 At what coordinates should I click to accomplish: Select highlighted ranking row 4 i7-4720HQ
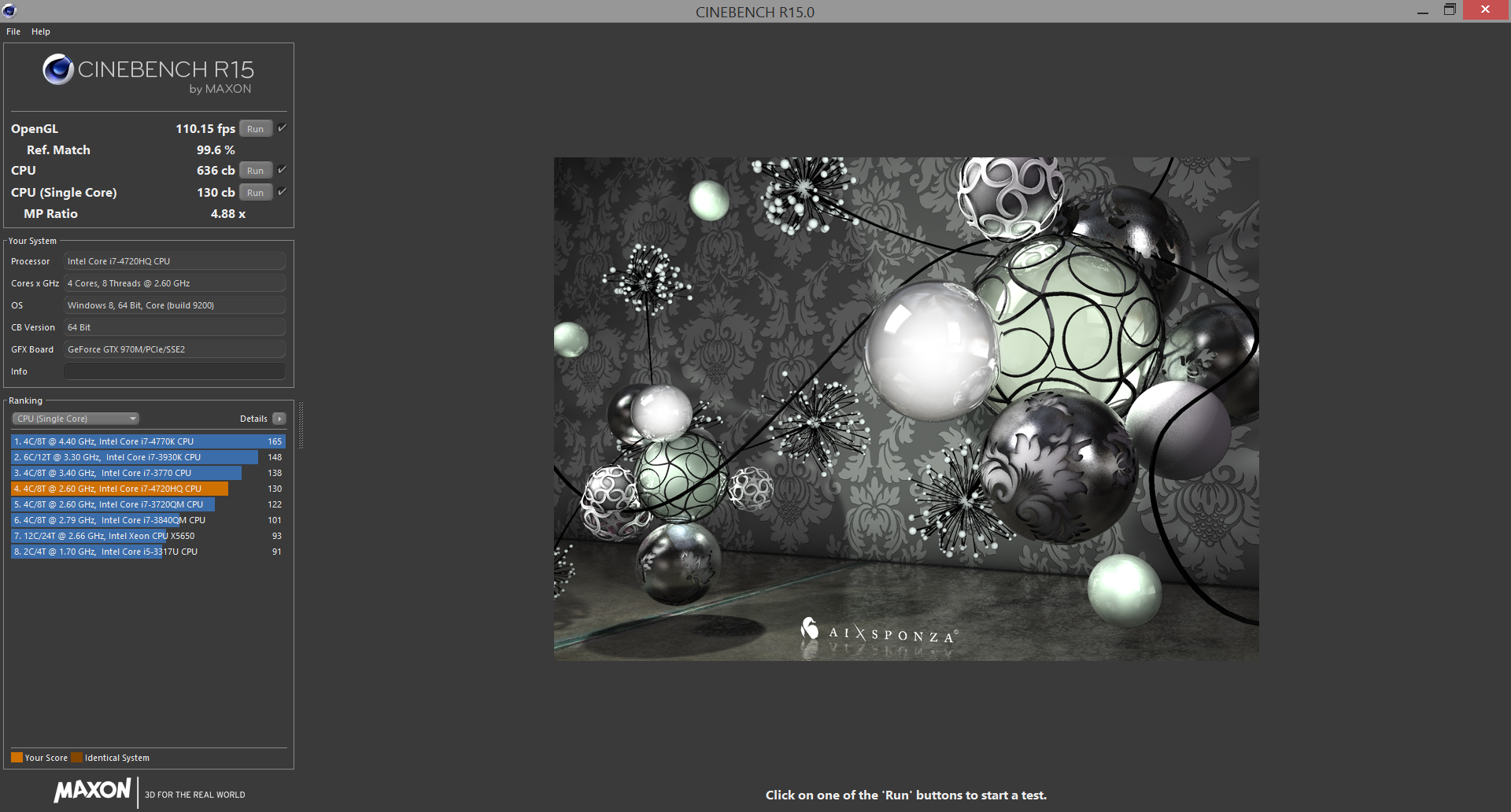148,489
